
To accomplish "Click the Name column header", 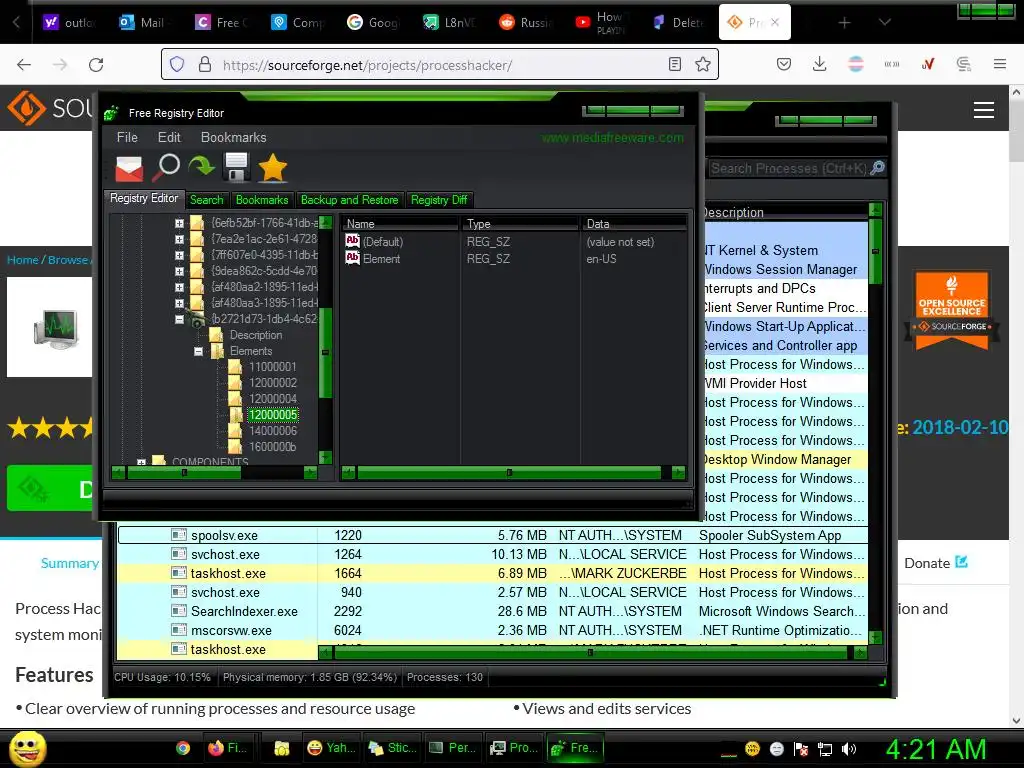I will (x=400, y=223).
